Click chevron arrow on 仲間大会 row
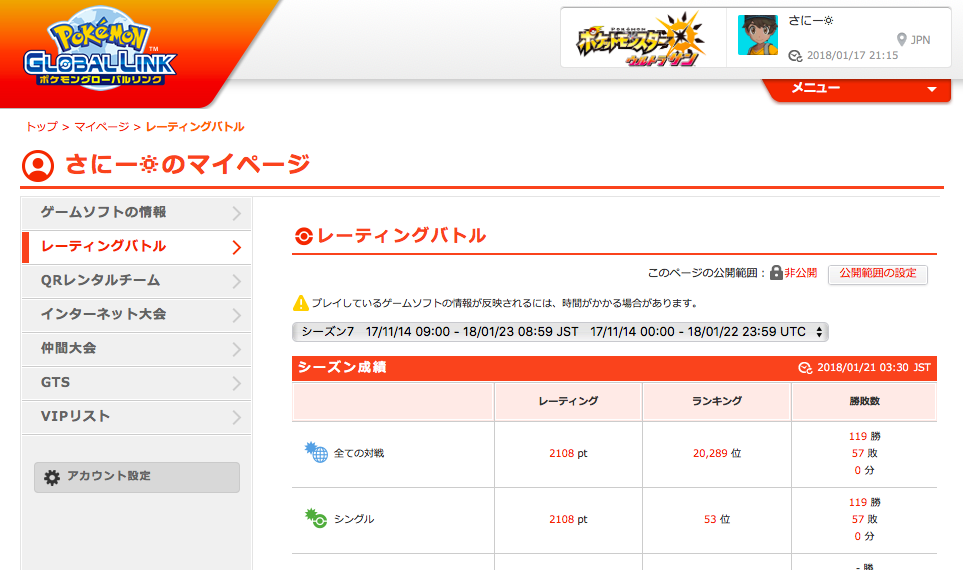This screenshot has width=963, height=570. tap(237, 349)
